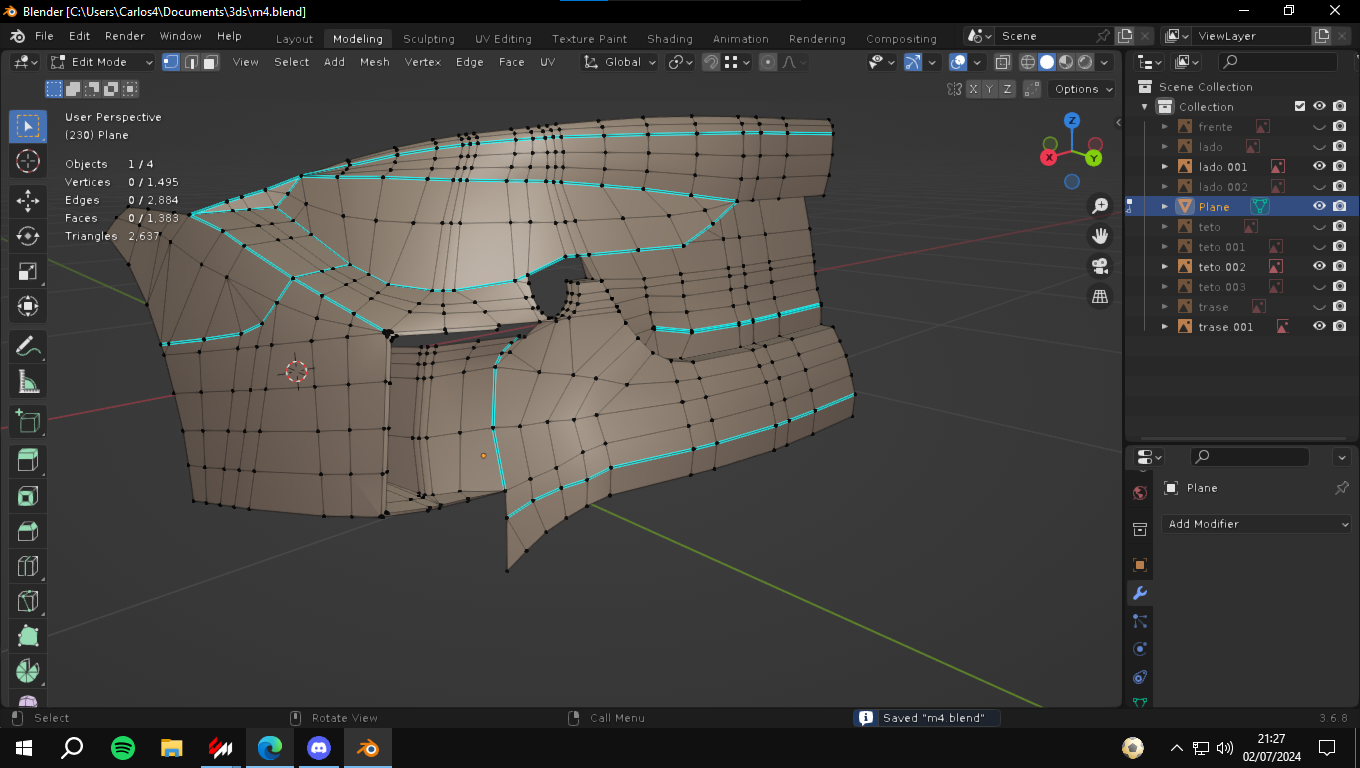Image resolution: width=1360 pixels, height=768 pixels.
Task: Hide the lado.001 object with eye icon
Action: coord(1319,167)
